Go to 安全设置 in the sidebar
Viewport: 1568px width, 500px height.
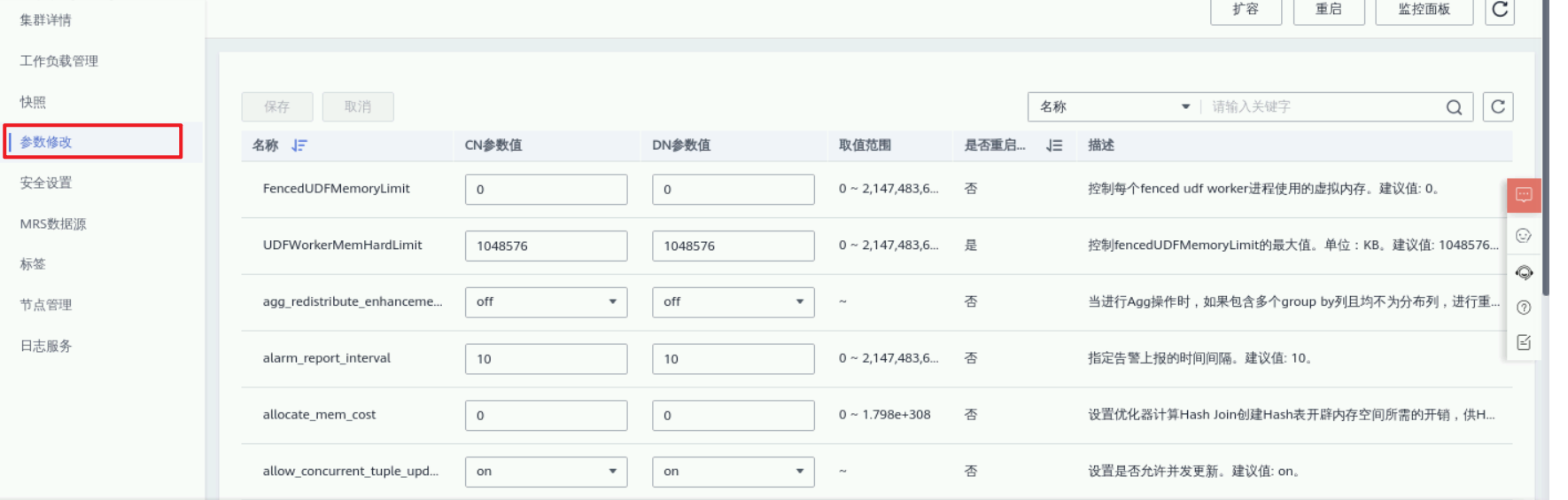click(46, 183)
